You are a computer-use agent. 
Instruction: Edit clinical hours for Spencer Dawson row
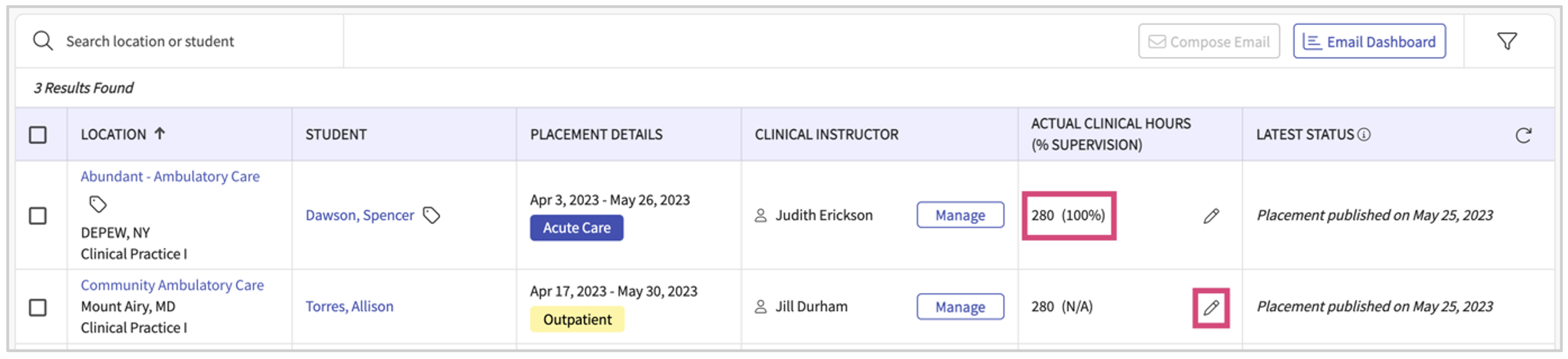tap(1211, 216)
